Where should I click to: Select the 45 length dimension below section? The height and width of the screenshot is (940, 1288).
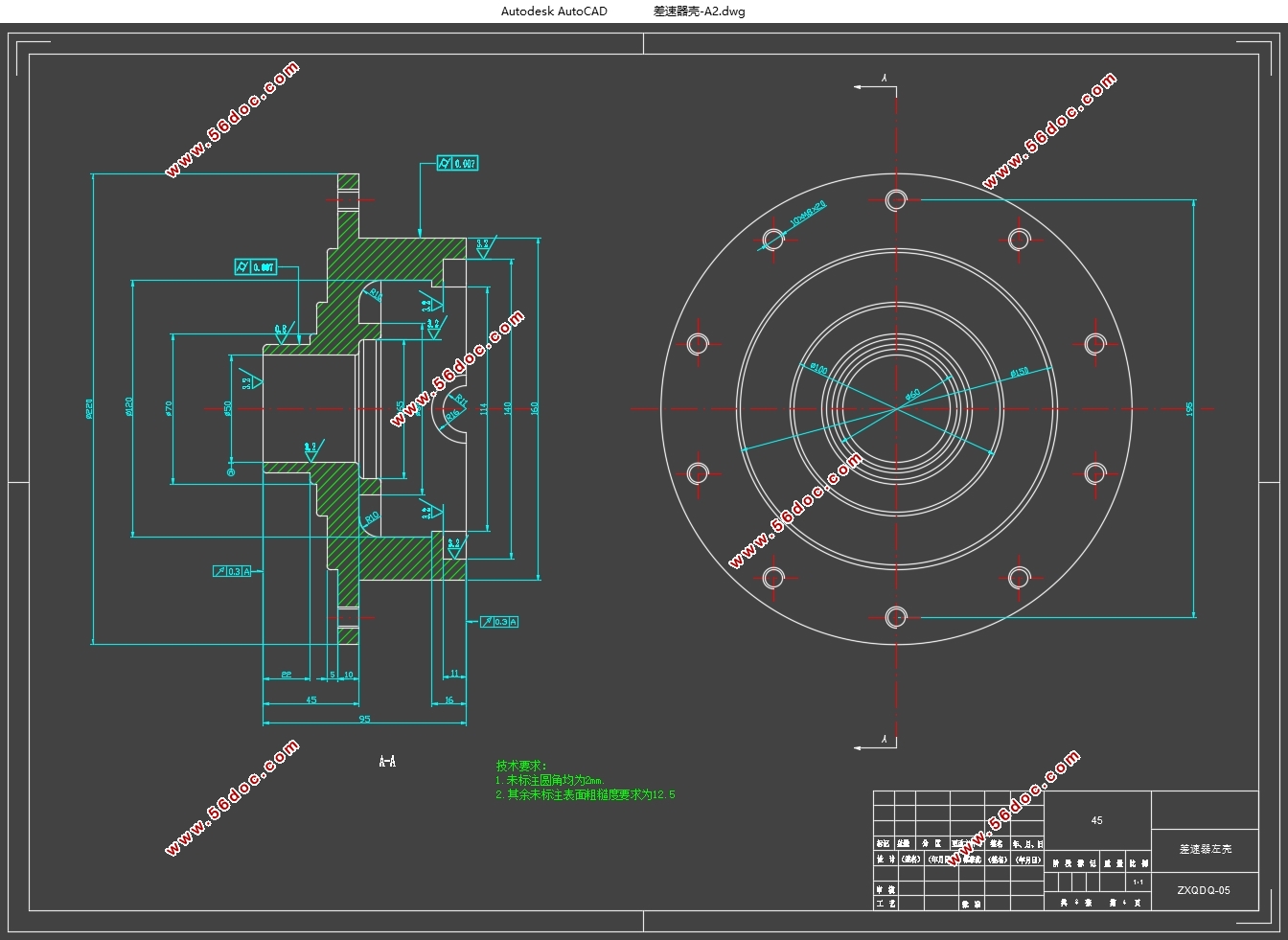pyautogui.click(x=311, y=699)
